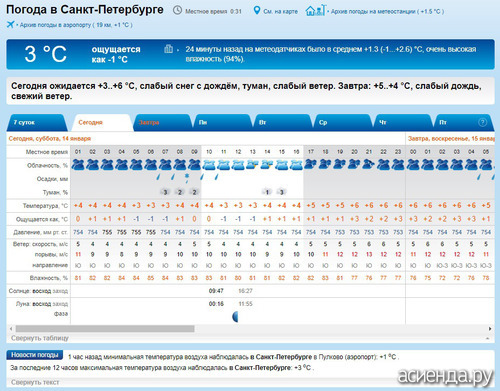Collapse the table via Свернуть таблицу
This screenshot has width=500, height=391.
pyautogui.click(x=40, y=338)
